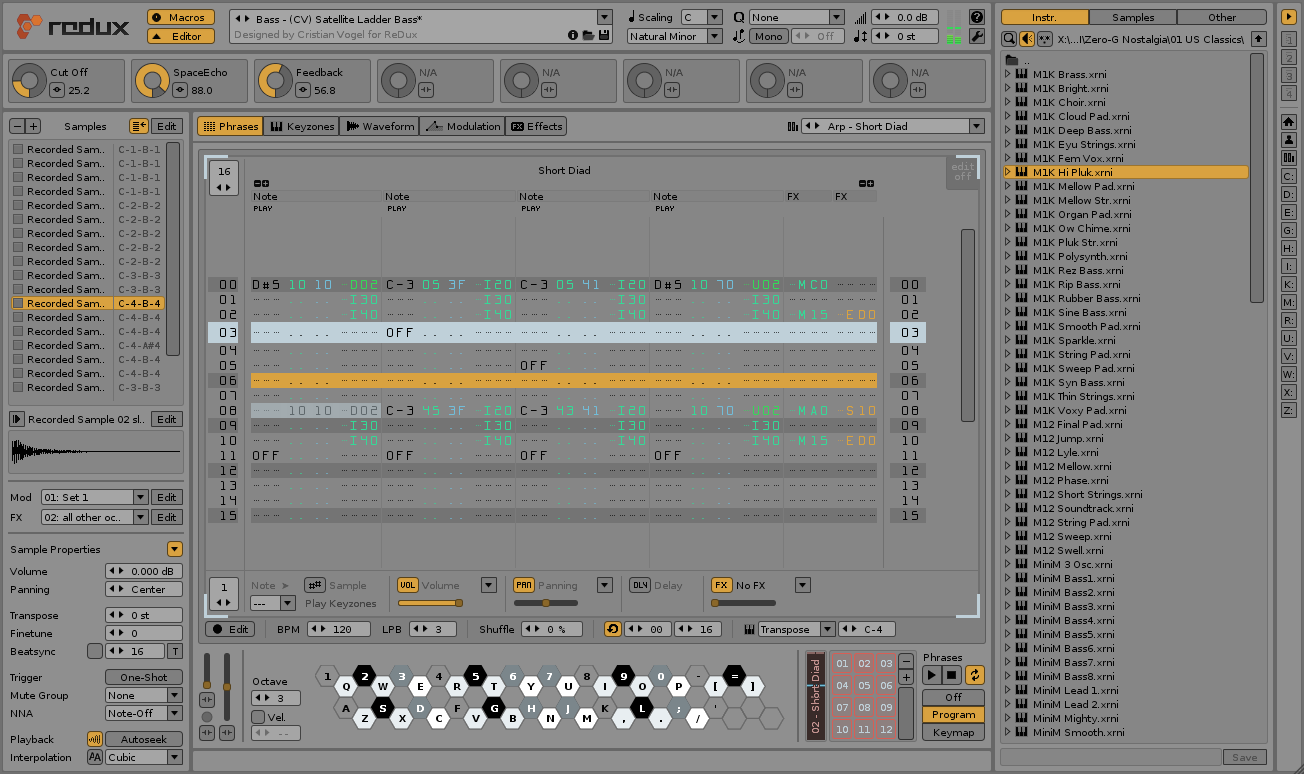
Task: Toggle Cut Off macro mapping icon
Action: [x=57, y=90]
